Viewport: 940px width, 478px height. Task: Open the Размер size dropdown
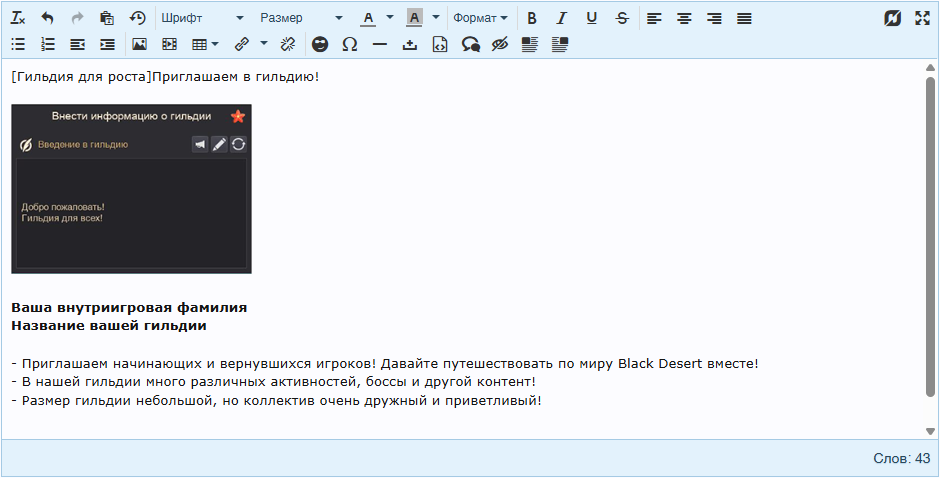301,18
